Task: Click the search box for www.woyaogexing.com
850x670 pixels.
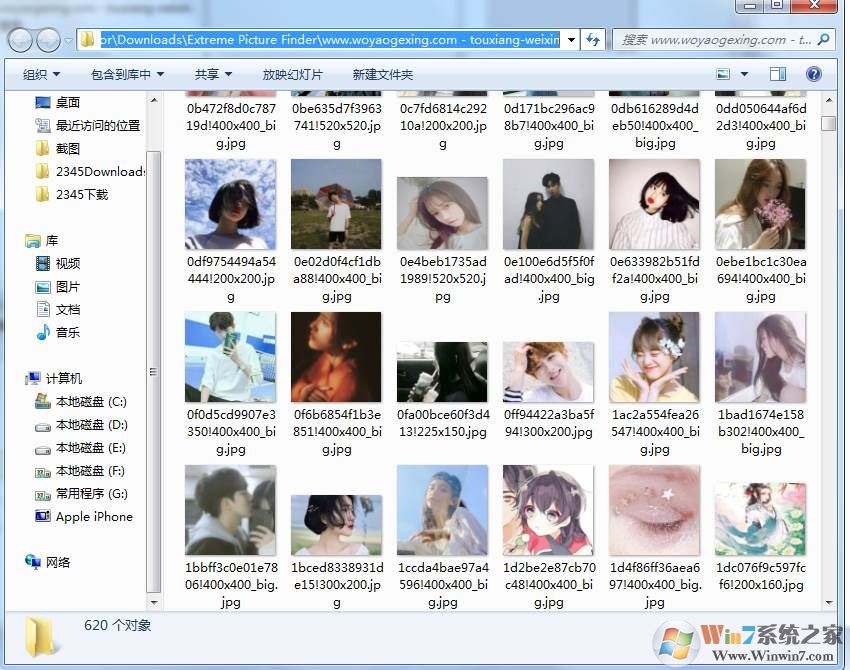Action: tap(715, 40)
